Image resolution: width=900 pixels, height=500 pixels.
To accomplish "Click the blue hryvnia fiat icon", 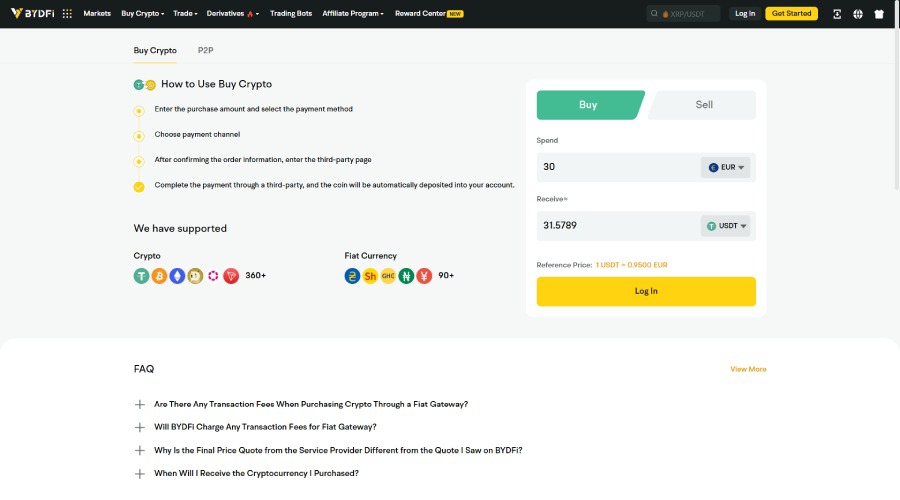I will [352, 276].
